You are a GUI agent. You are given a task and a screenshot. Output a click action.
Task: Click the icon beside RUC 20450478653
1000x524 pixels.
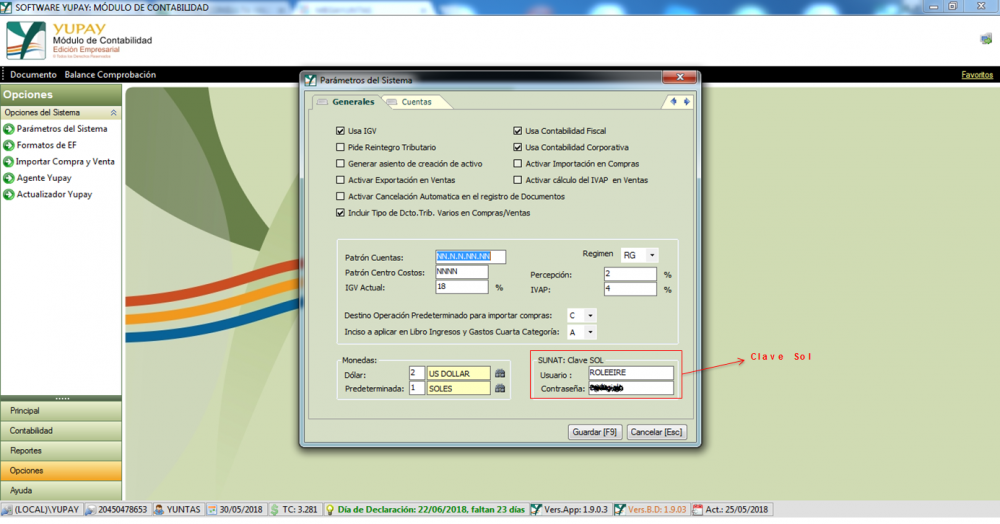(x=91, y=510)
